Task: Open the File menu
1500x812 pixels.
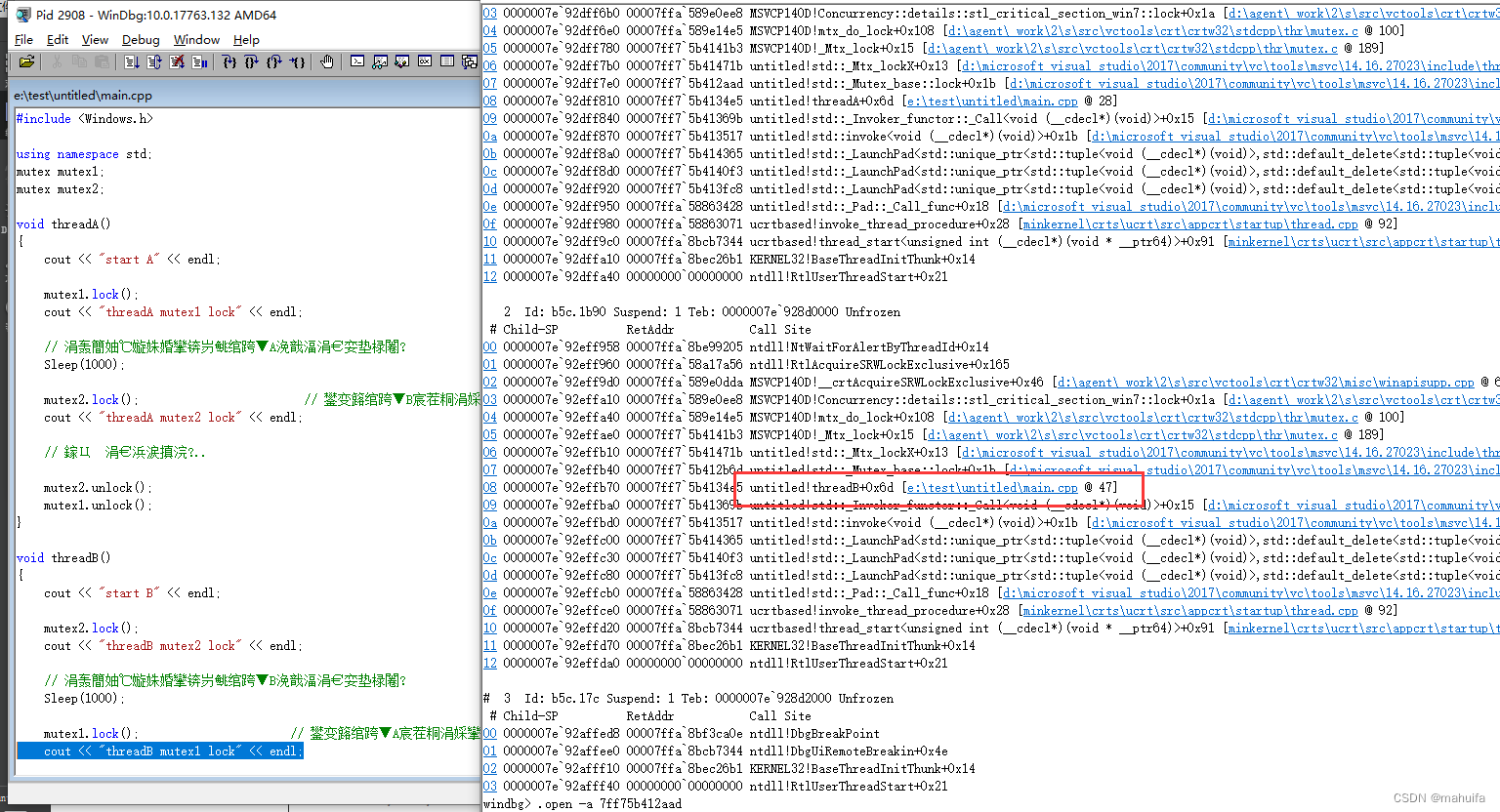Action: (24, 39)
